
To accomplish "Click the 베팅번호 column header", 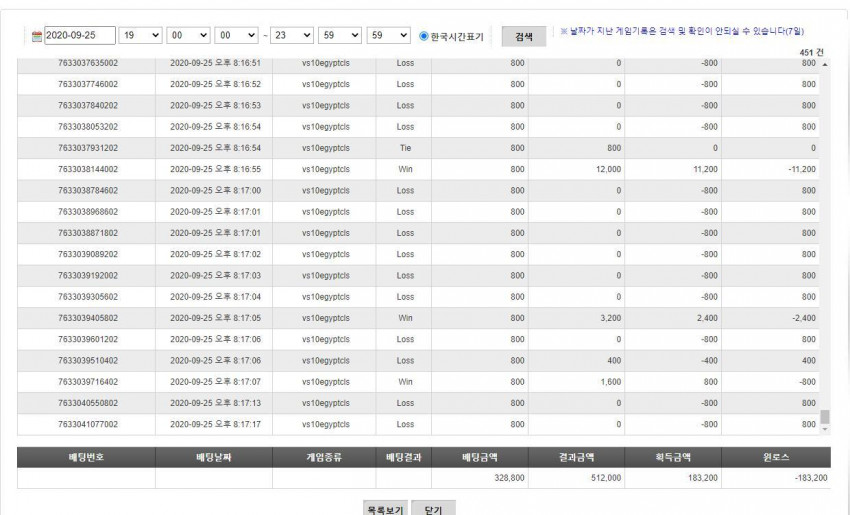I will click(x=86, y=457).
